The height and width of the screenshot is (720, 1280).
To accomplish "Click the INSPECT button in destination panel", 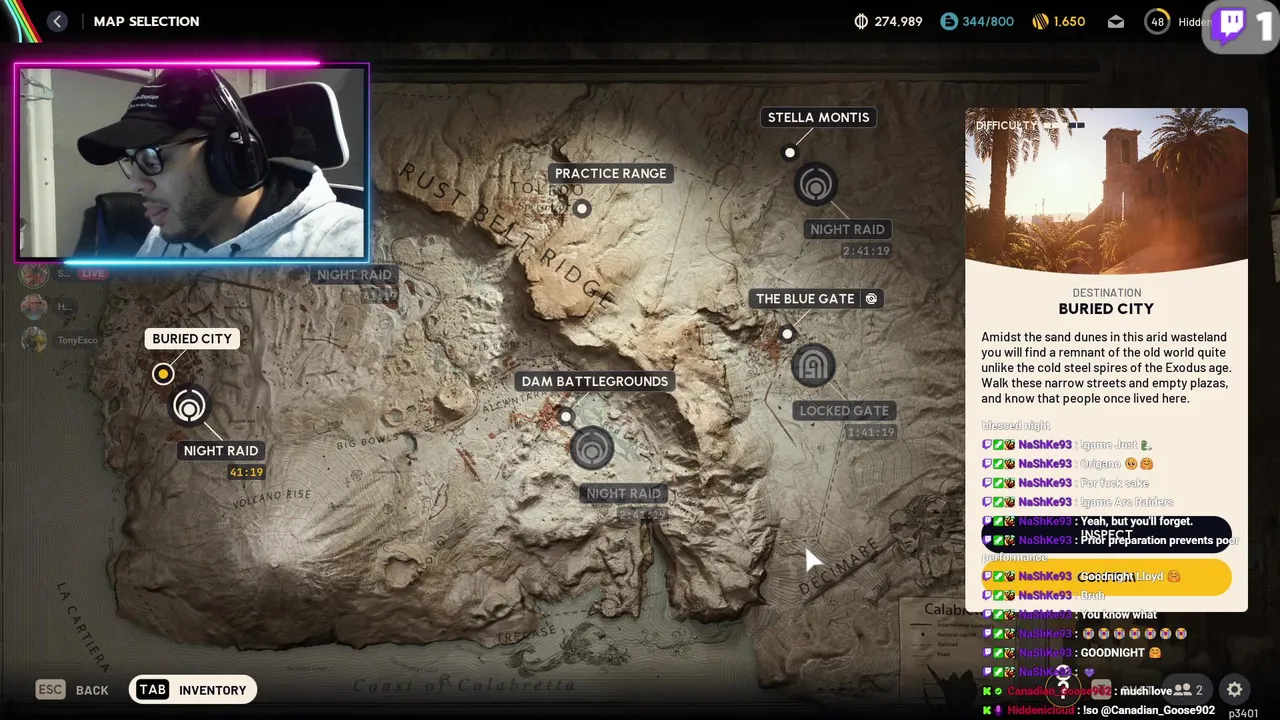I will pyautogui.click(x=1106, y=535).
